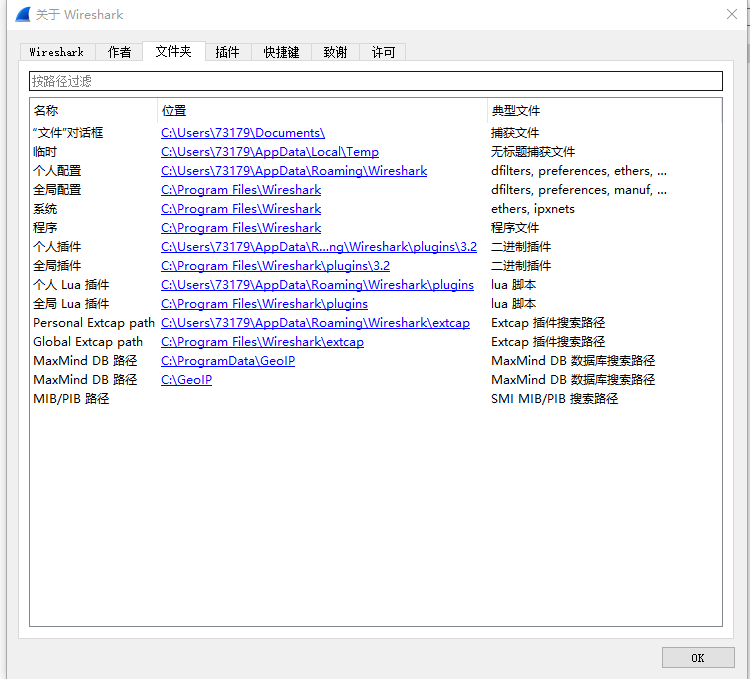750x679 pixels.
Task: Open the 作者 tab
Action: click(119, 52)
